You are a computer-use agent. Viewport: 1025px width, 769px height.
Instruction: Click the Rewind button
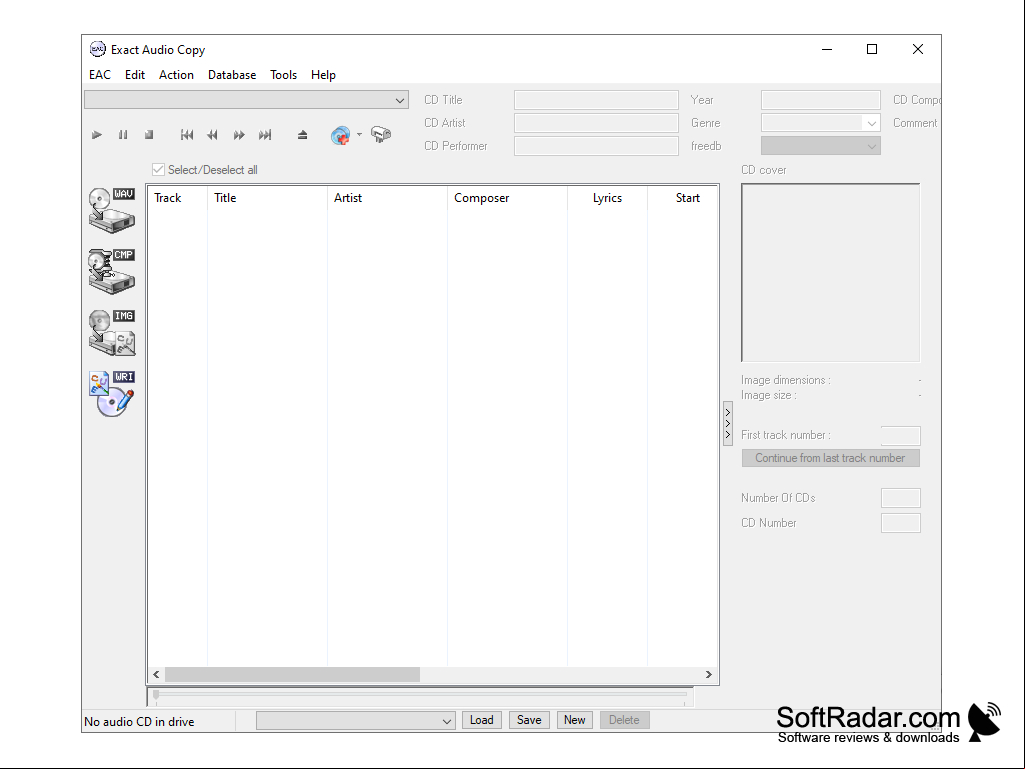pos(212,135)
